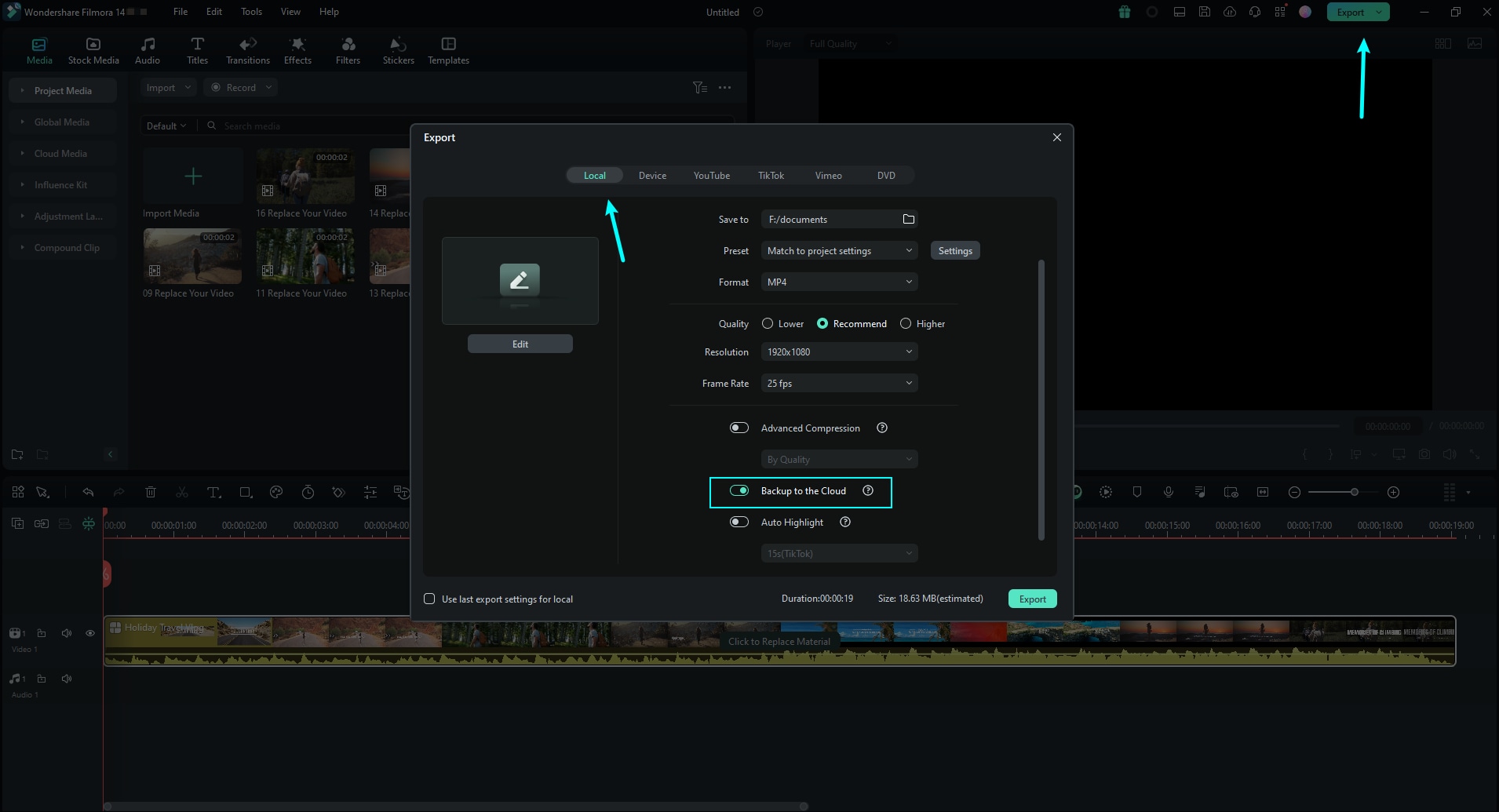Click the zoom out minus icon on timeline

(x=1295, y=492)
